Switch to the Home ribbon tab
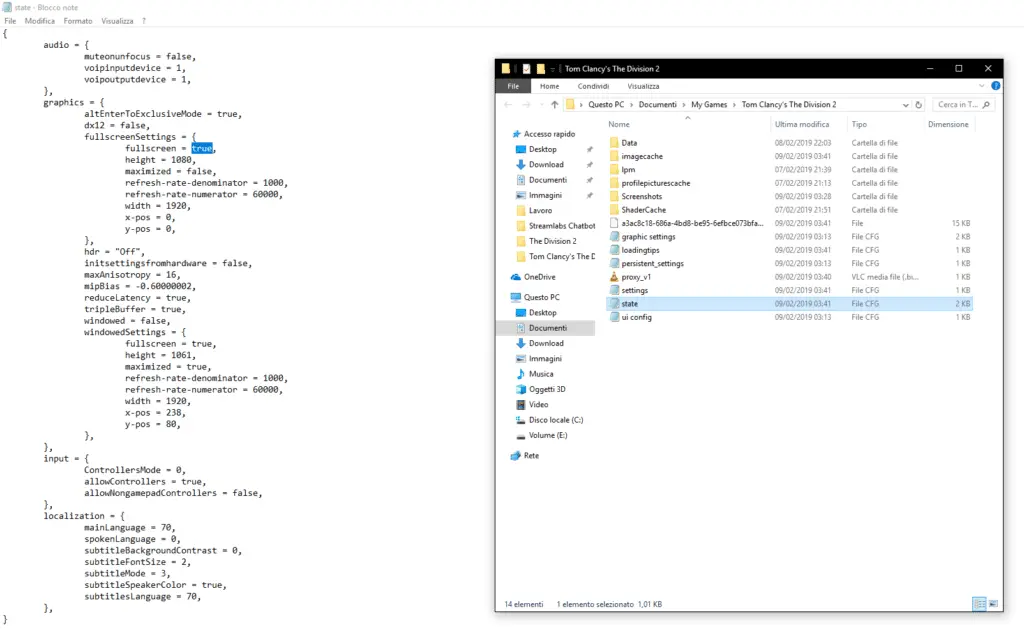 pos(549,86)
